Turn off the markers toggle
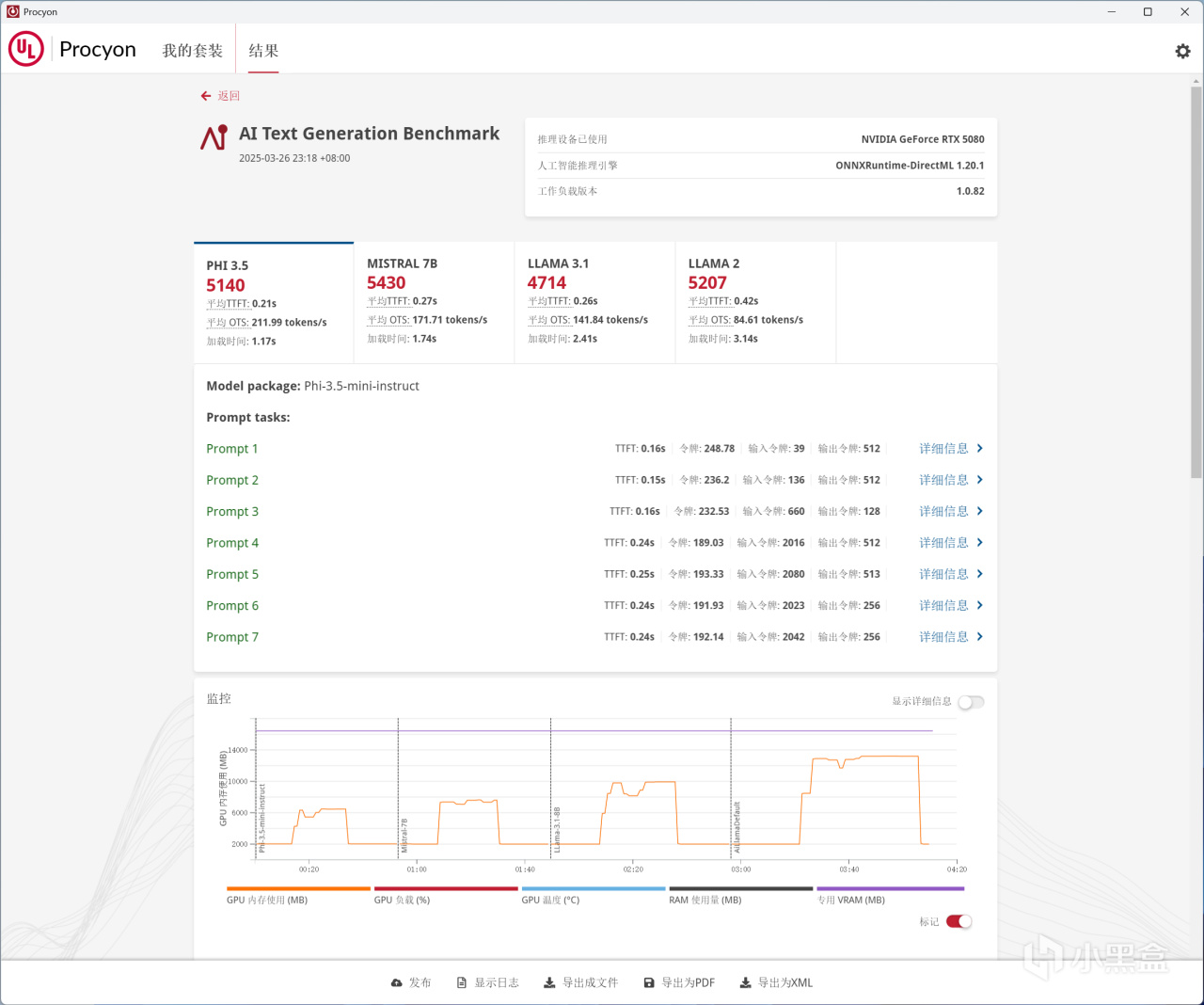This screenshot has height=1005, width=1204. (959, 921)
